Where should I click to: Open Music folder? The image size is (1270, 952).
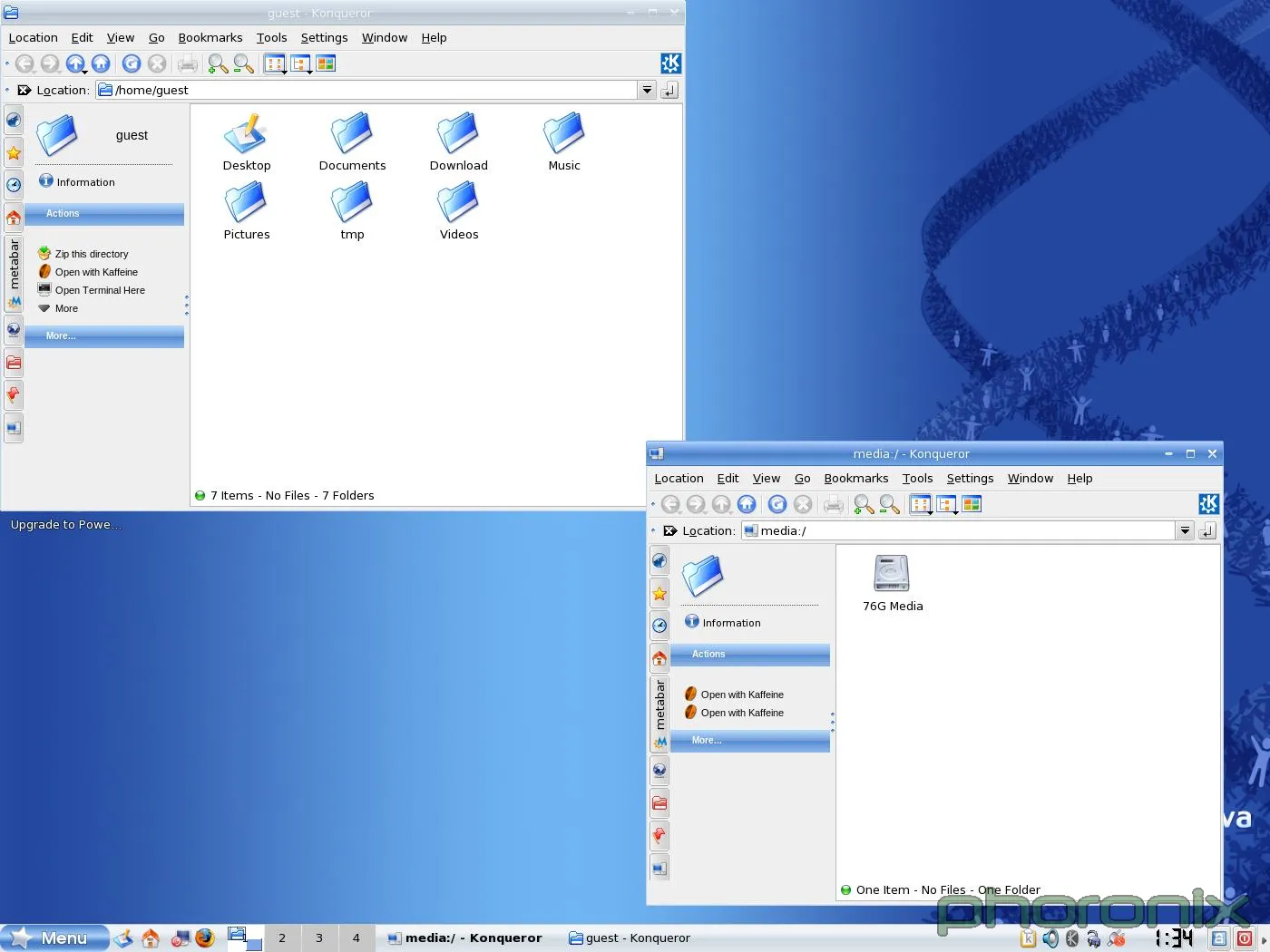point(564,142)
